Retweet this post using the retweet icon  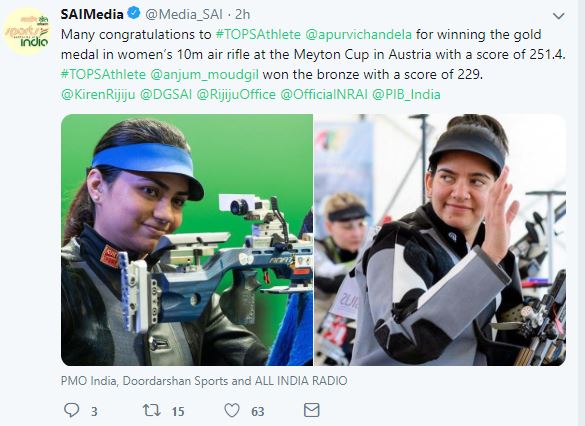click(152, 410)
